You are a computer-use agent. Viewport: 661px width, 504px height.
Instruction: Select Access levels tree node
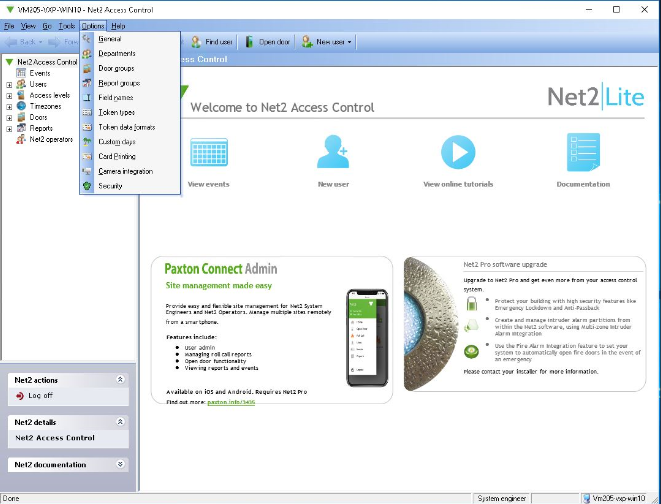click(x=49, y=95)
